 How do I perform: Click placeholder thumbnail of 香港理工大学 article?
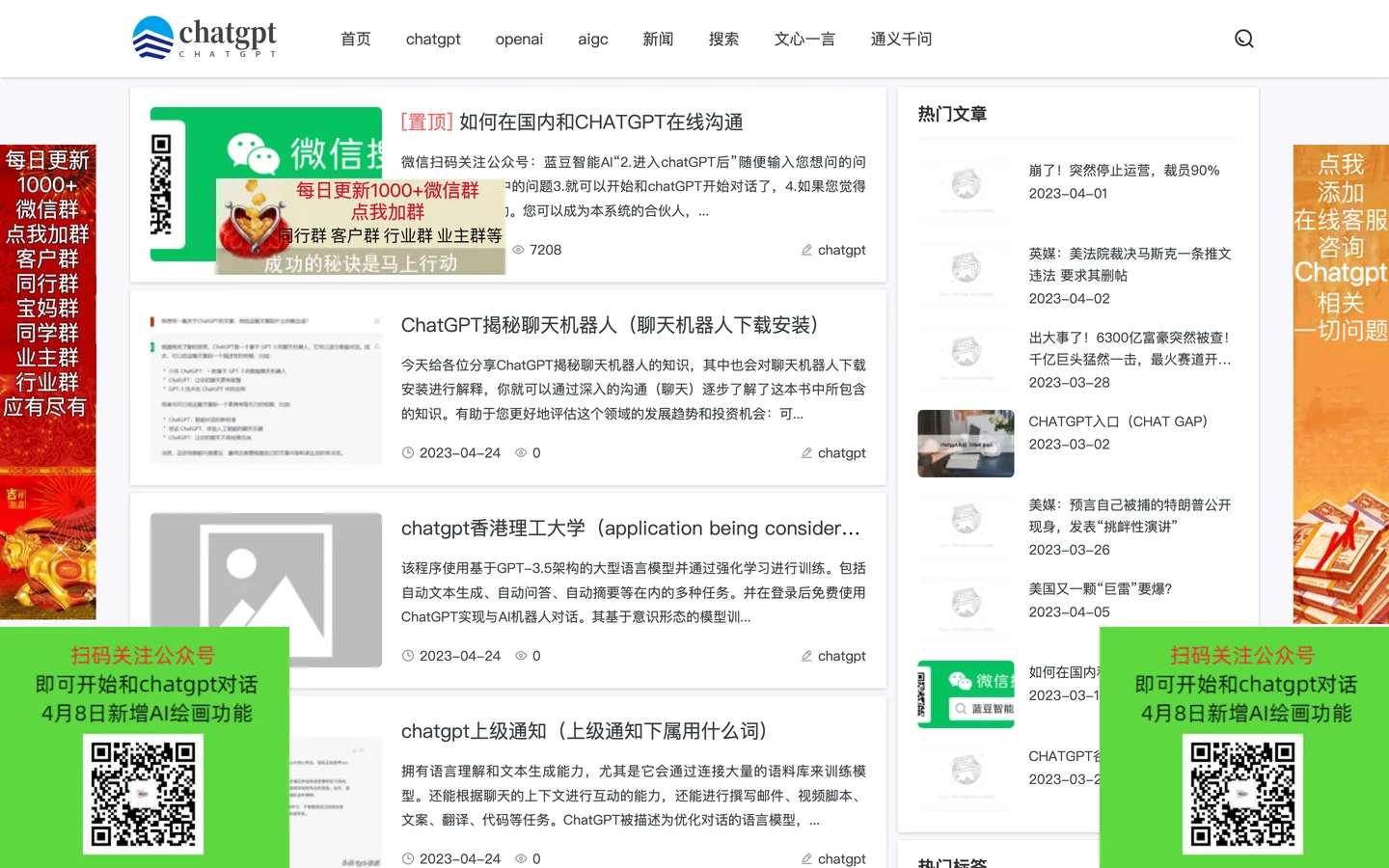pos(266,590)
